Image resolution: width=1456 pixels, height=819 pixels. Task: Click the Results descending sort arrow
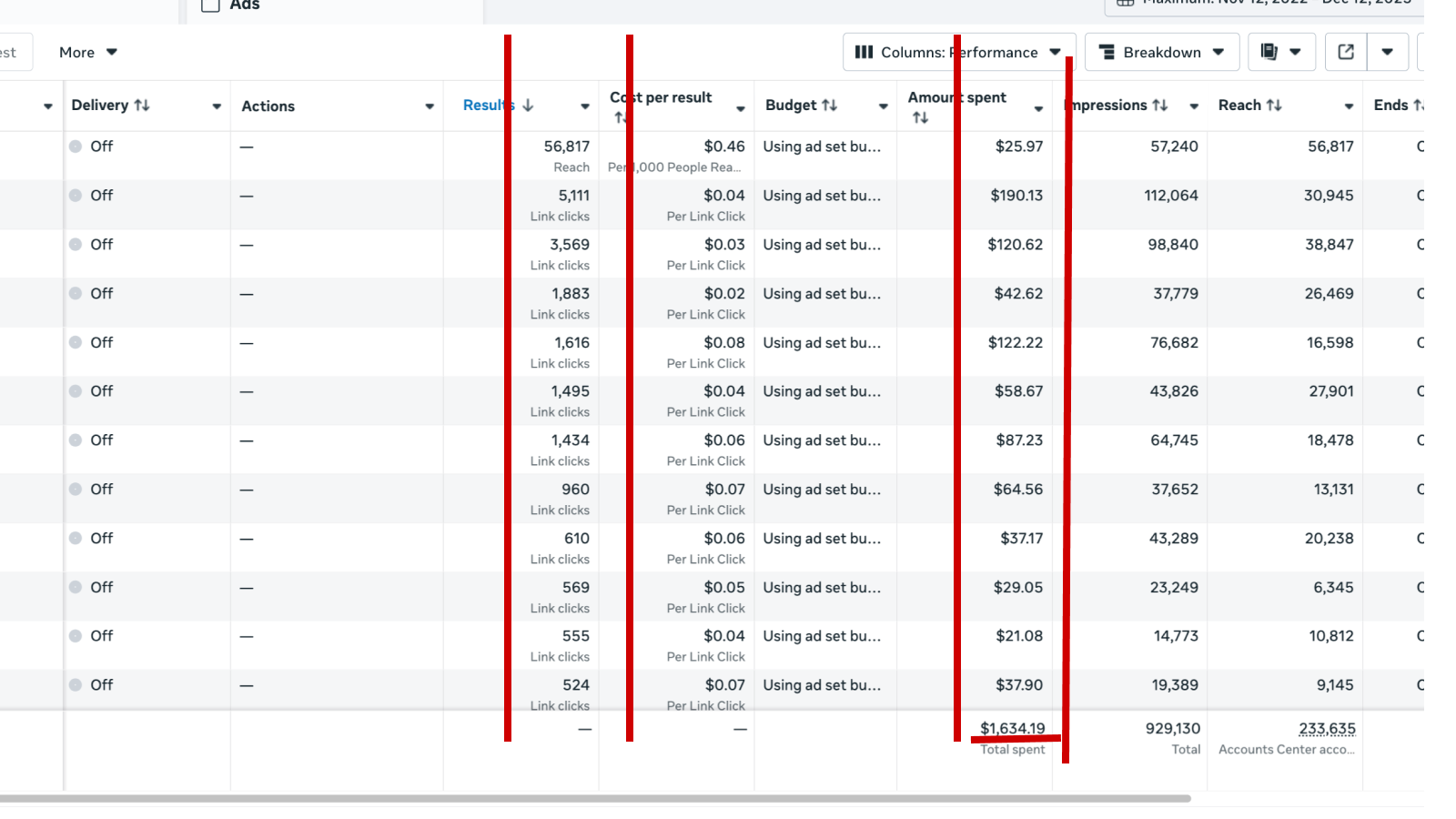[x=528, y=106]
